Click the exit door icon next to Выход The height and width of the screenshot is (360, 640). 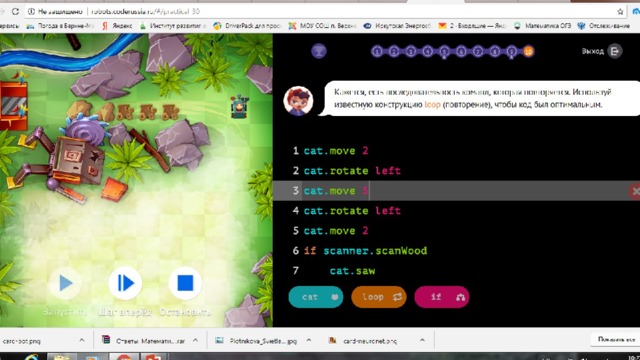[x=615, y=51]
